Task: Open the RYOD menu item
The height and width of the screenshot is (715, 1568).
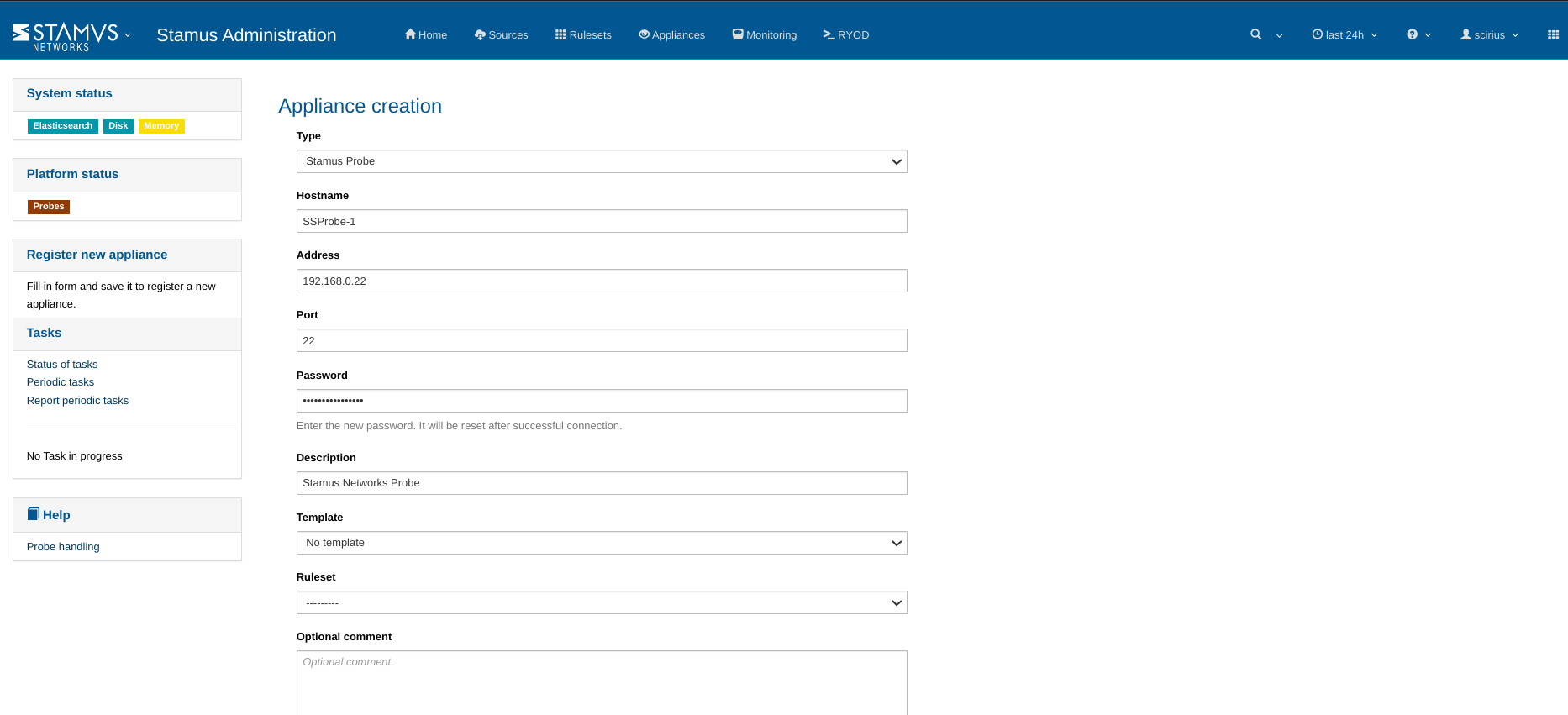Action: tap(846, 34)
